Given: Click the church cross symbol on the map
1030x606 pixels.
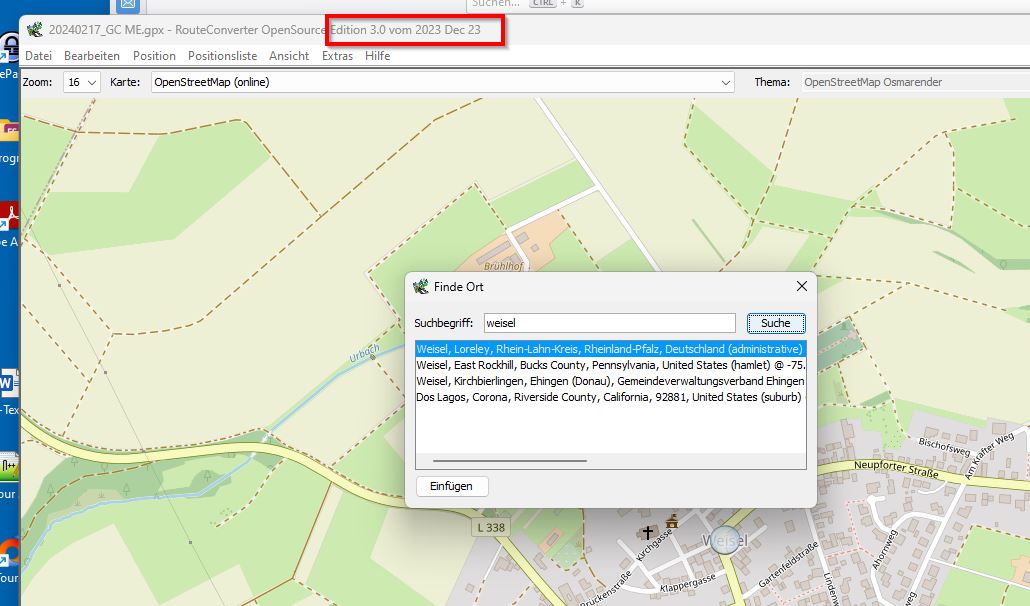Looking at the screenshot, I should pos(648,533).
